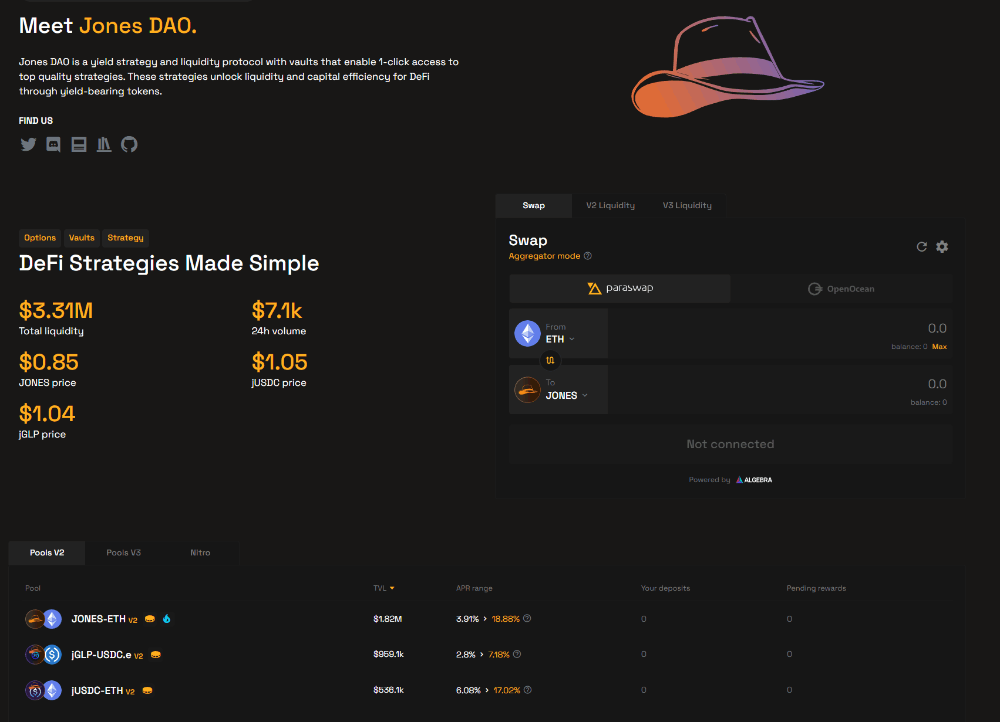Click the $0.85 JONES price
This screenshot has width=1000, height=722.
pos(48,362)
